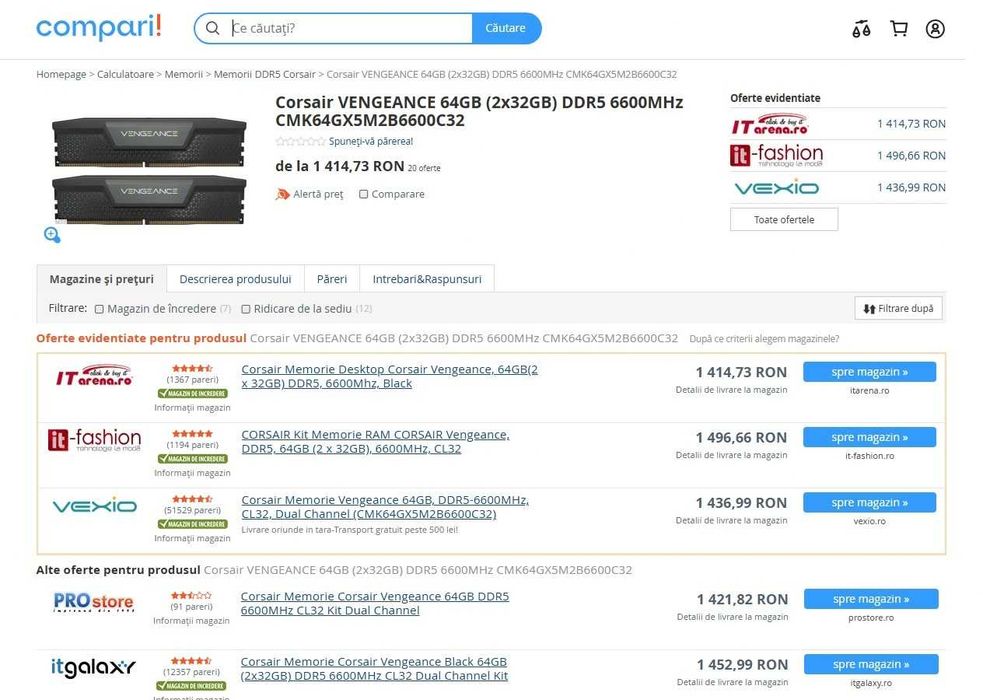The height and width of the screenshot is (700, 983).
Task: Tick the Comparare checkbox
Action: [x=363, y=194]
